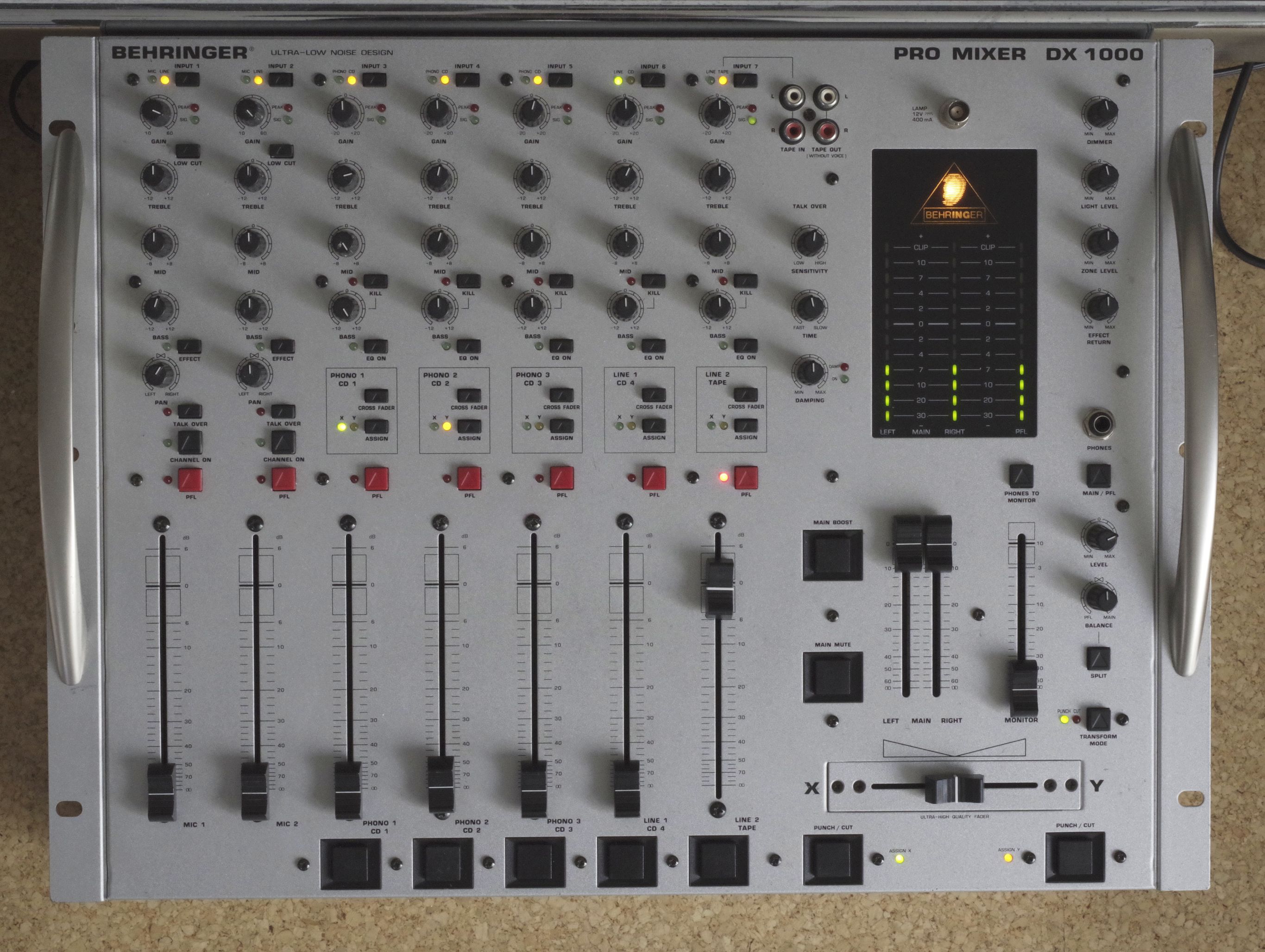Push the ASSIGN button in PHONO 2 CD 2 box
Viewport: 1265px width, 952px height.
[469, 426]
